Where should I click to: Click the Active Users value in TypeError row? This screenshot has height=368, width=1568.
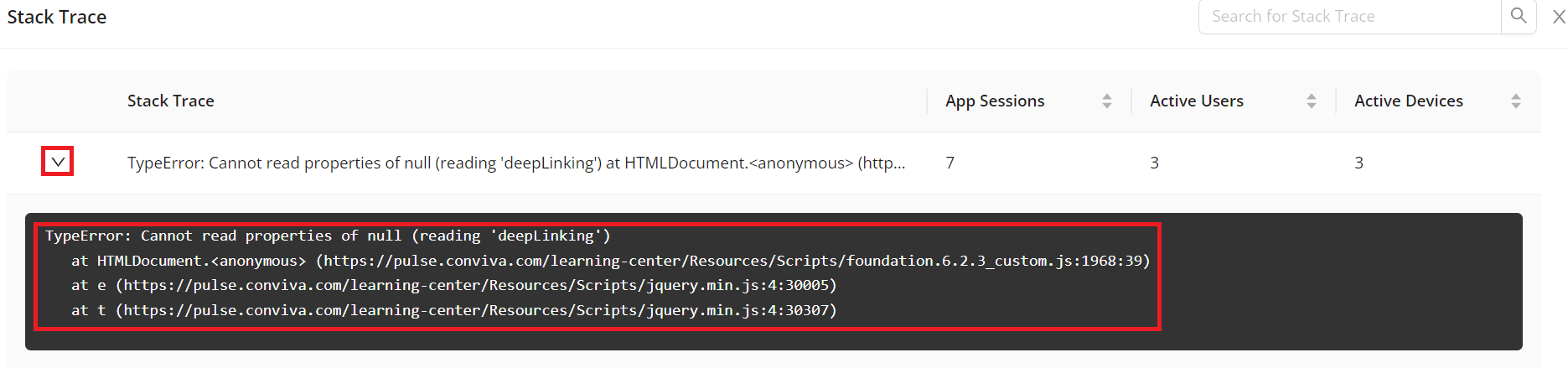[1154, 163]
